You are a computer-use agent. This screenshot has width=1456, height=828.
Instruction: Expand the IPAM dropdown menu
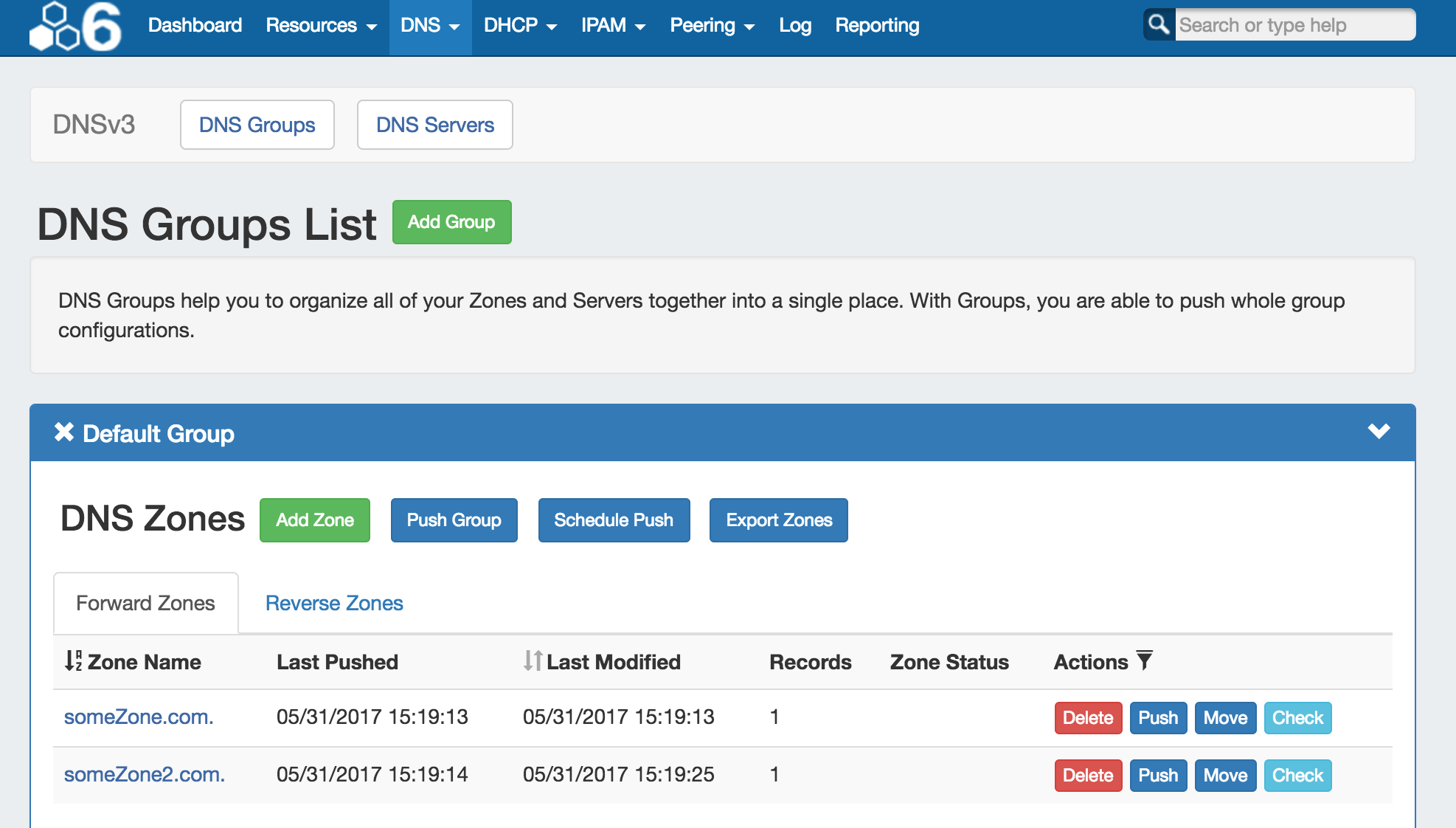613,26
